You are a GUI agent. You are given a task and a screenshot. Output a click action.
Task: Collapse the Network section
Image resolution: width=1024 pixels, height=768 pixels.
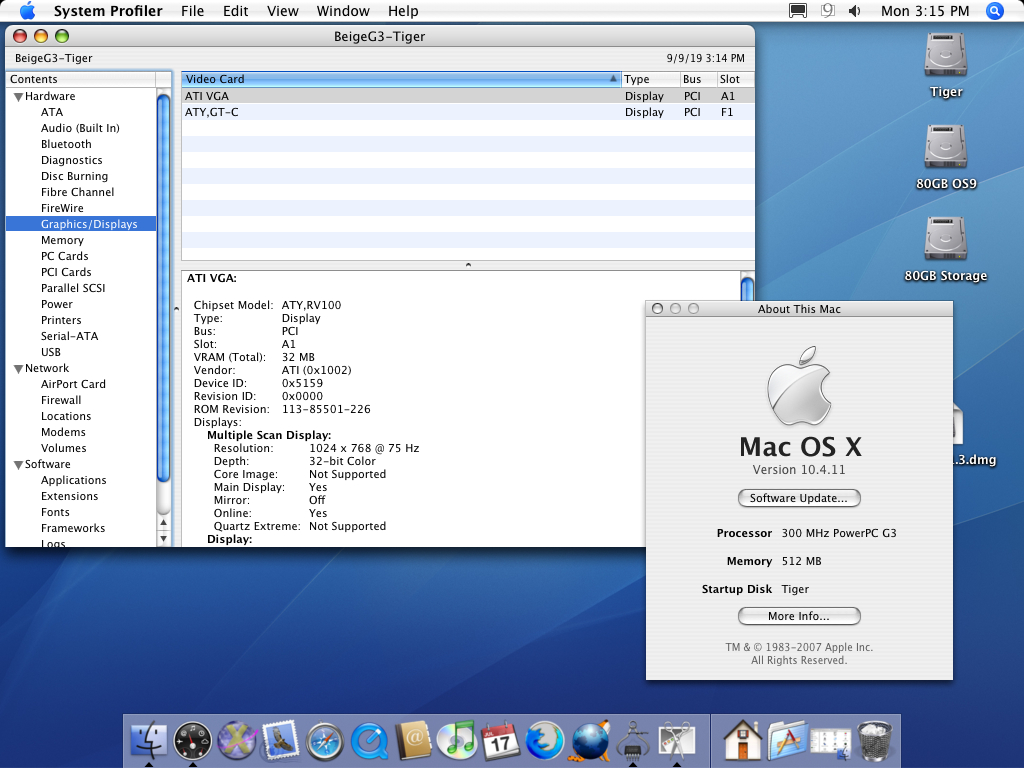[18, 369]
